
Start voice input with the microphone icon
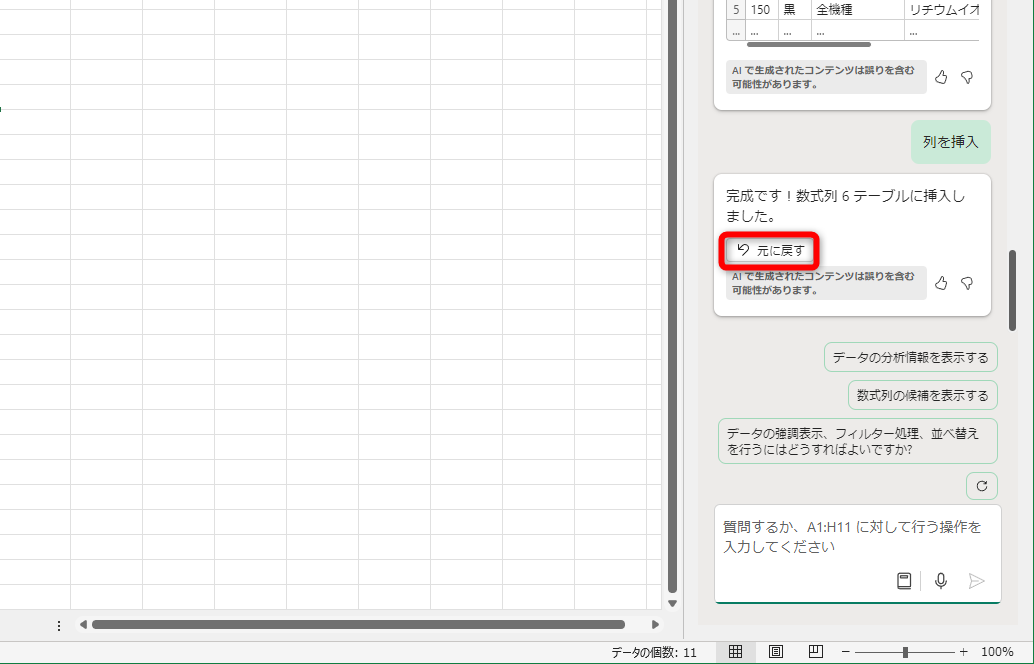click(x=940, y=580)
